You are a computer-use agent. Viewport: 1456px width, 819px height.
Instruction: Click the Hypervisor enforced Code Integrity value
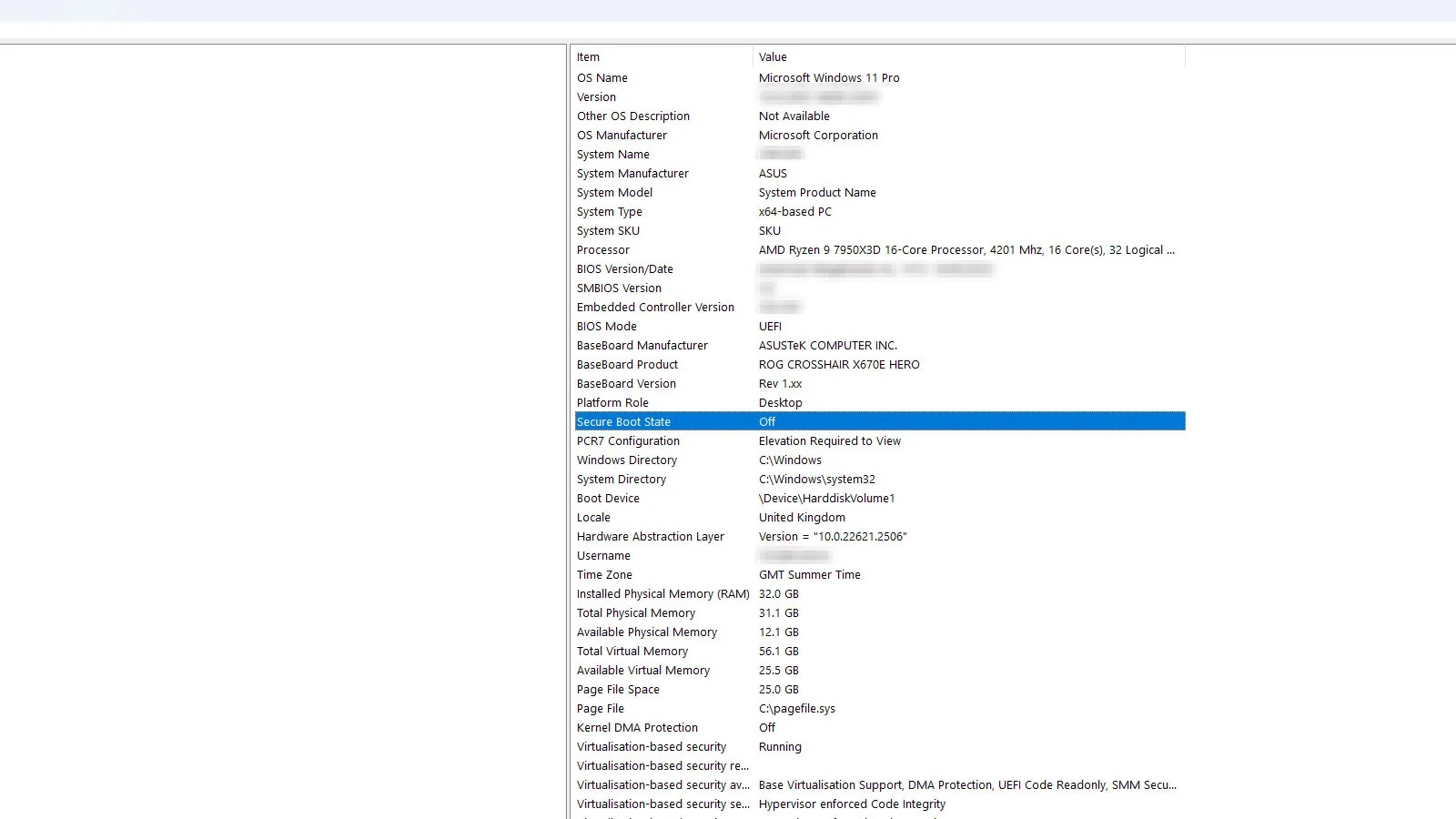tap(852, 804)
